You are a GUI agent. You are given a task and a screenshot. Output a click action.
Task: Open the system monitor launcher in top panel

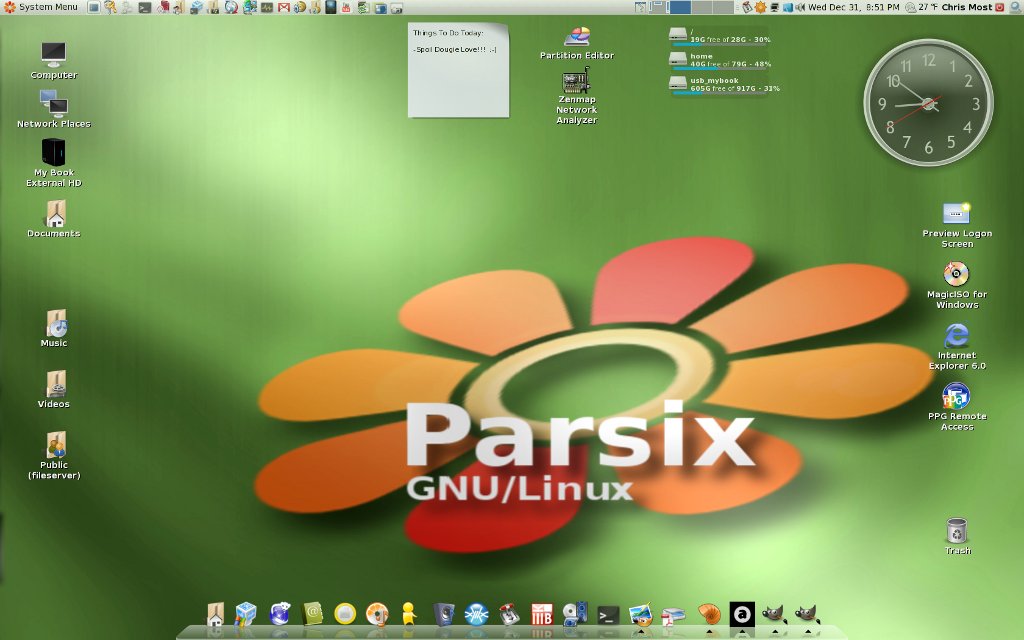tap(266, 8)
